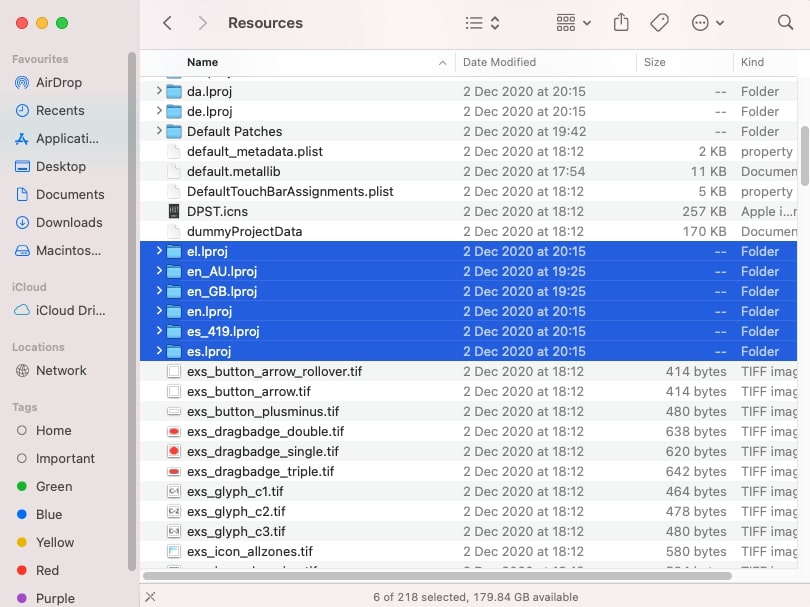810x607 pixels.
Task: Click the exs_glyph_c2.tif file icon
Action: click(174, 511)
